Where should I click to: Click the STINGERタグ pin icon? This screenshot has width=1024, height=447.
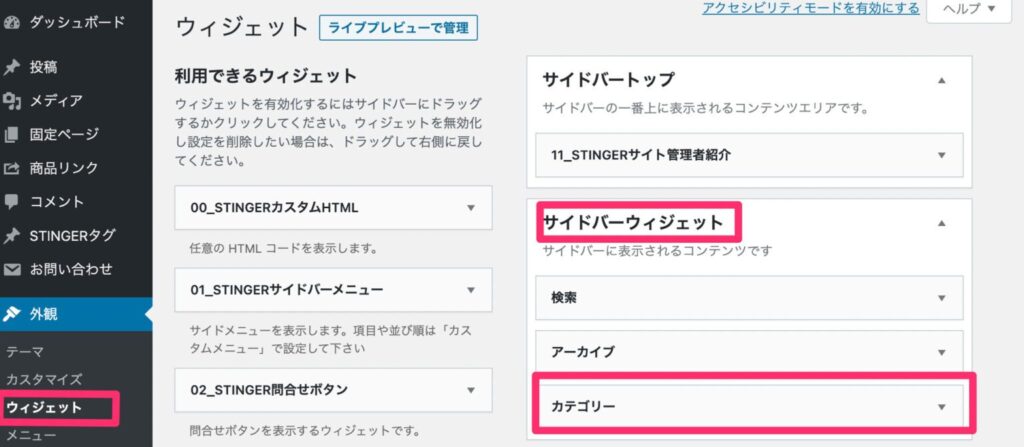(x=11, y=236)
